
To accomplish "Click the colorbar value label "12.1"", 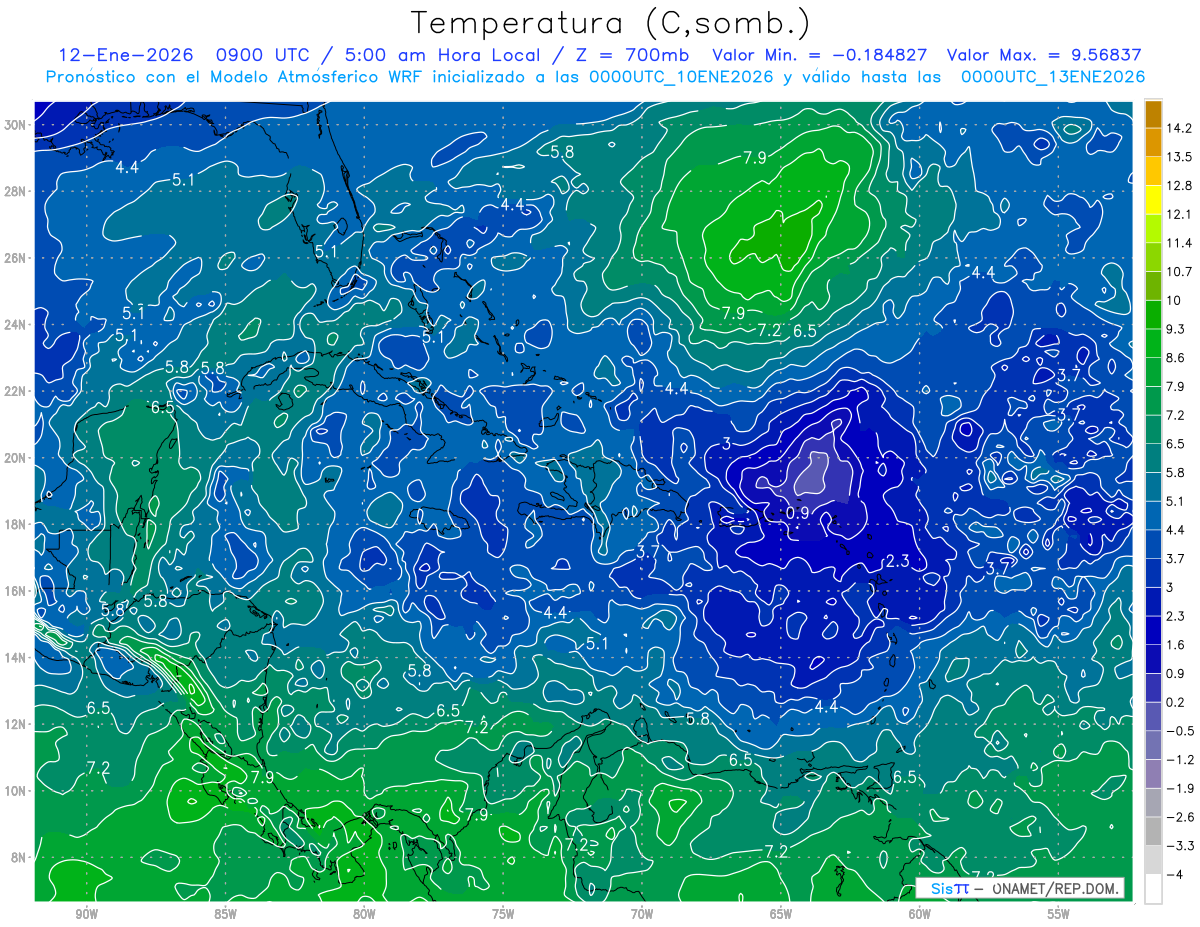I will [1180, 214].
